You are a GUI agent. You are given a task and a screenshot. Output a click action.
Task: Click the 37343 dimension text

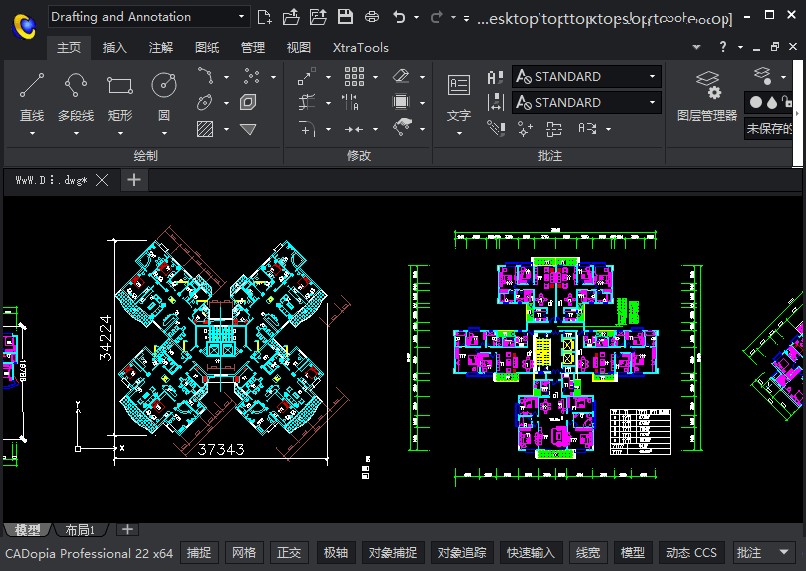tap(221, 450)
